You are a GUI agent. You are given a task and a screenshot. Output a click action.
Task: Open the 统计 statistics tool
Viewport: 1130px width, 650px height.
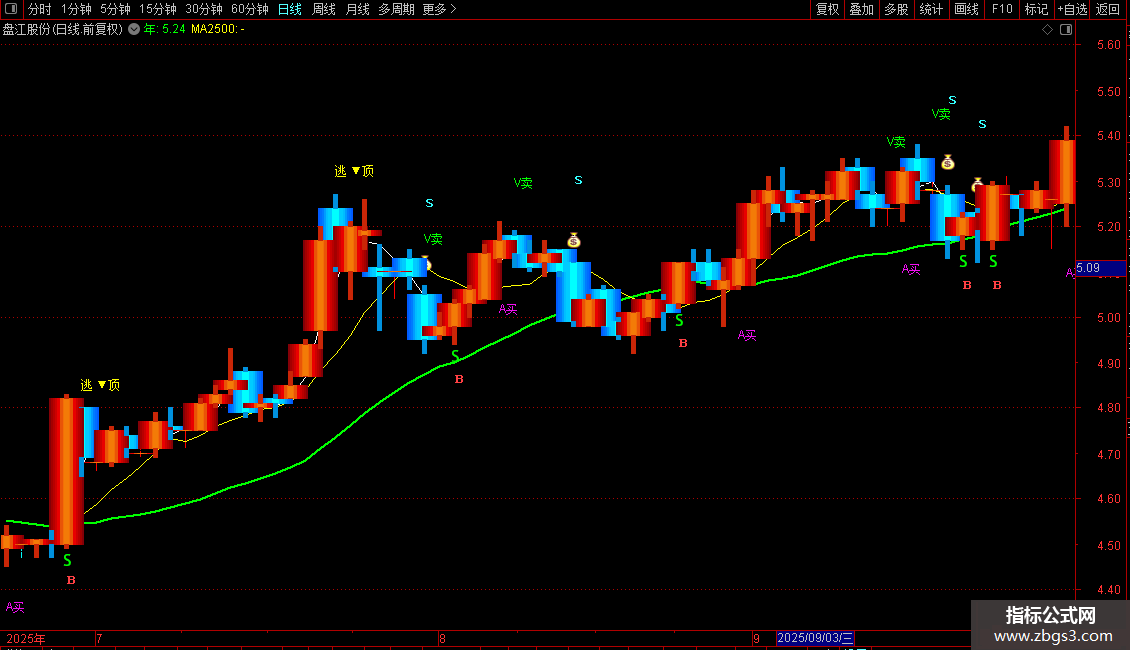point(931,9)
